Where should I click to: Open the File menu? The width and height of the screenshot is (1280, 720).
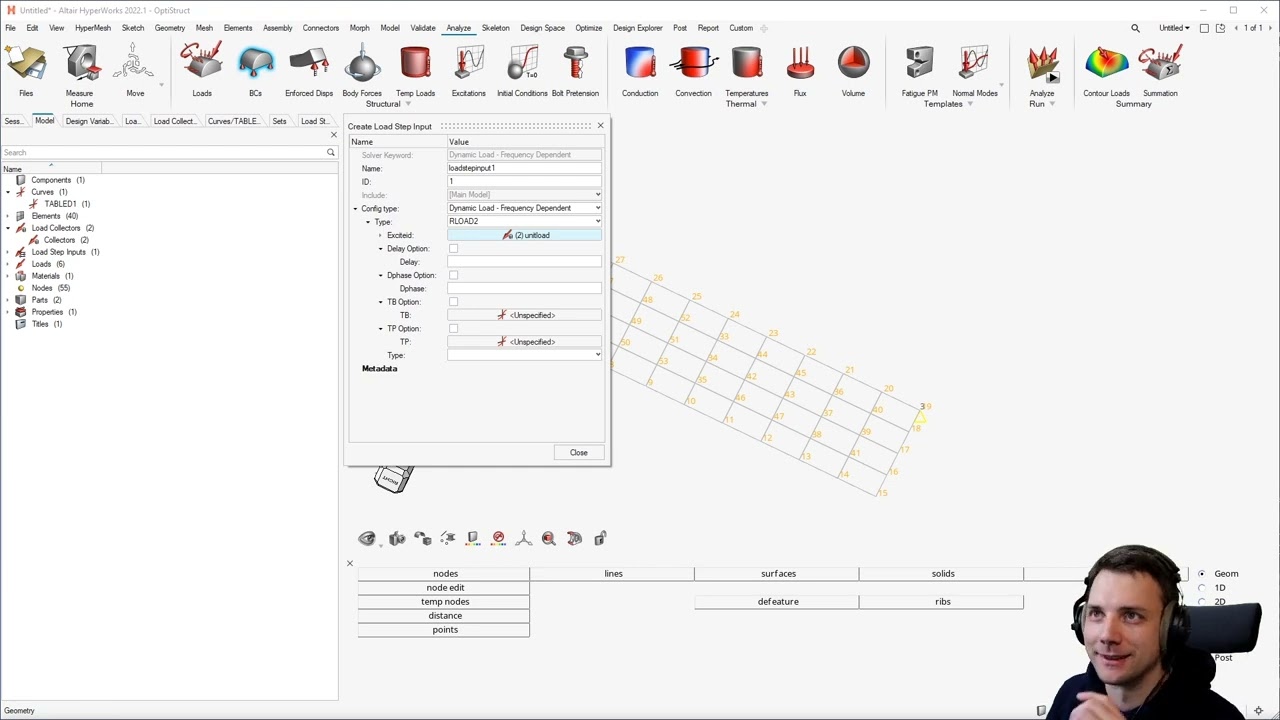point(10,28)
